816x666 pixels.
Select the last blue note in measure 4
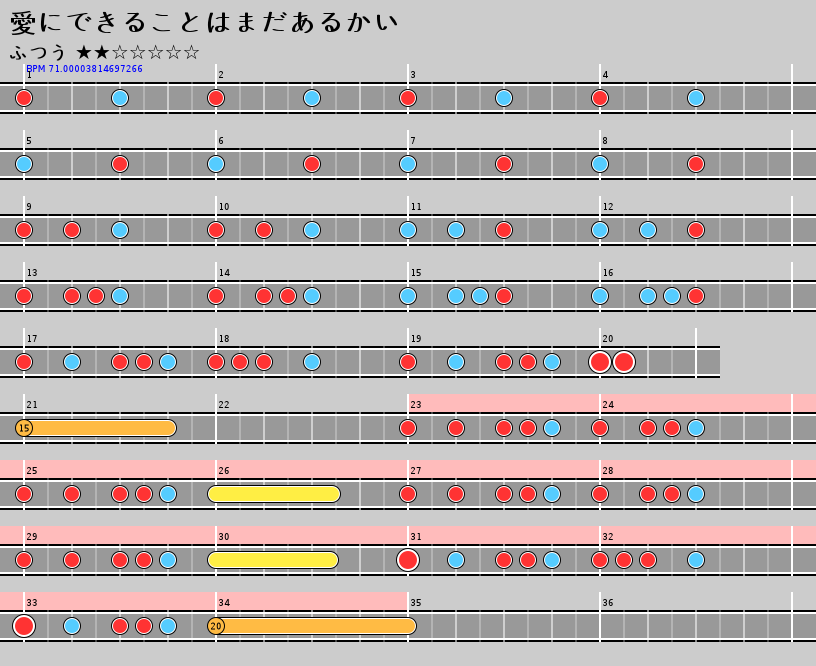[x=696, y=98]
